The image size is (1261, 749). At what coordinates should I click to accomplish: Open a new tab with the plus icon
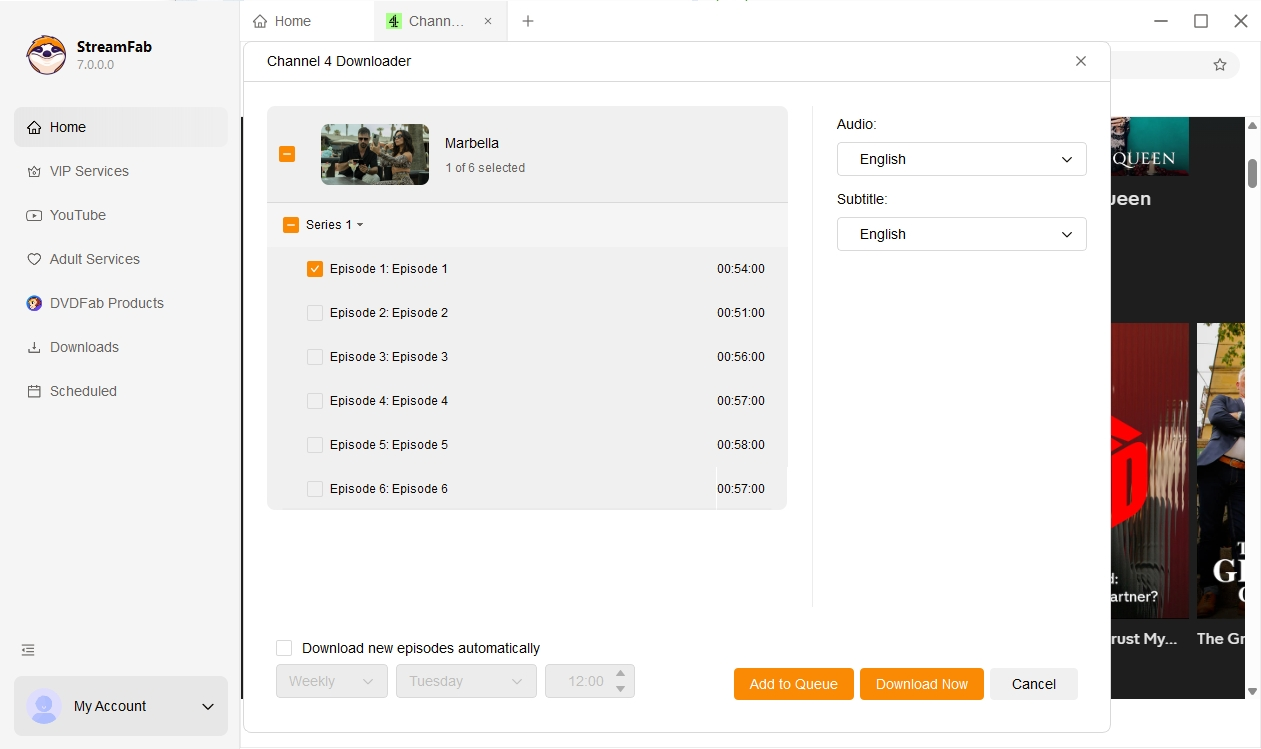click(x=528, y=21)
